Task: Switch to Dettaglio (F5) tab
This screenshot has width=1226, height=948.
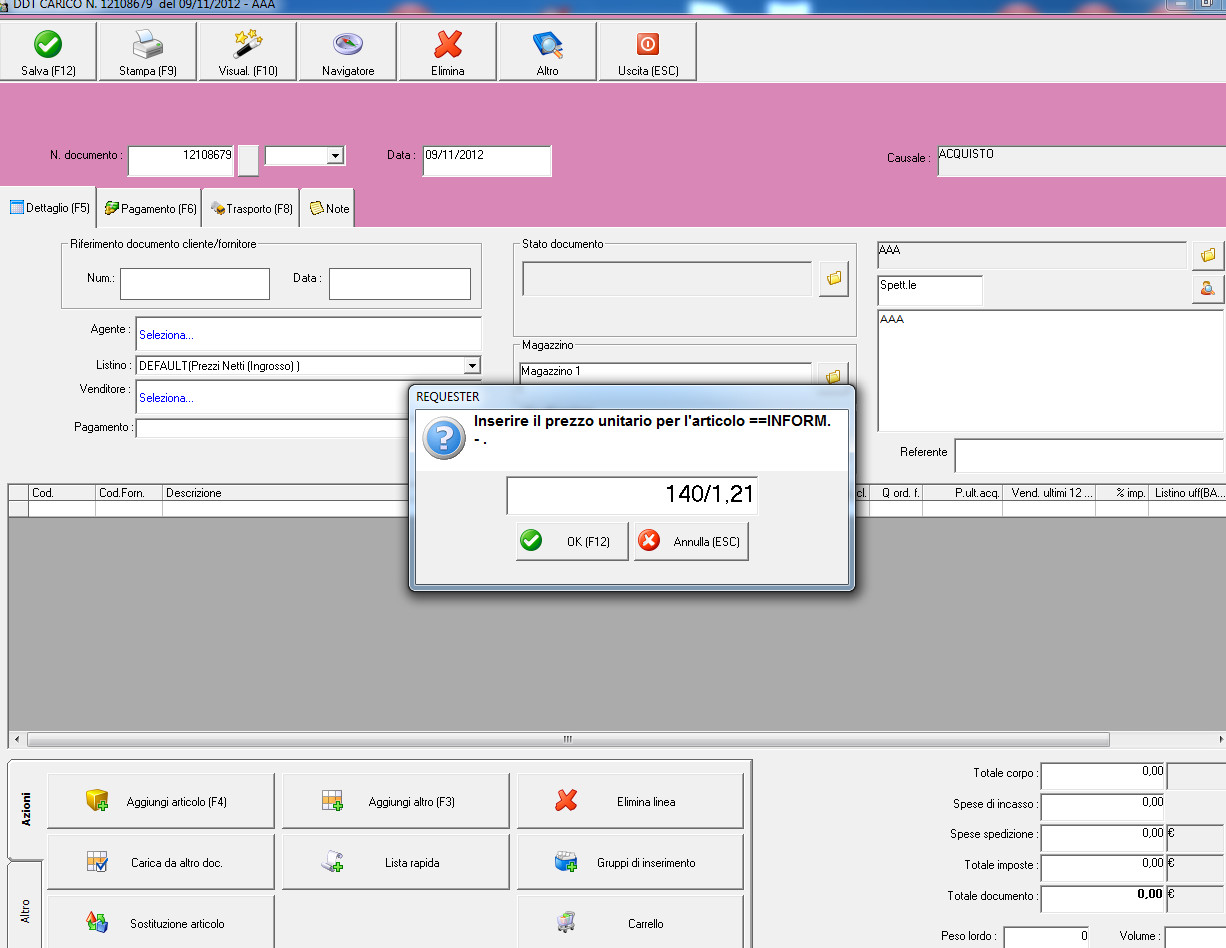Action: coord(49,208)
